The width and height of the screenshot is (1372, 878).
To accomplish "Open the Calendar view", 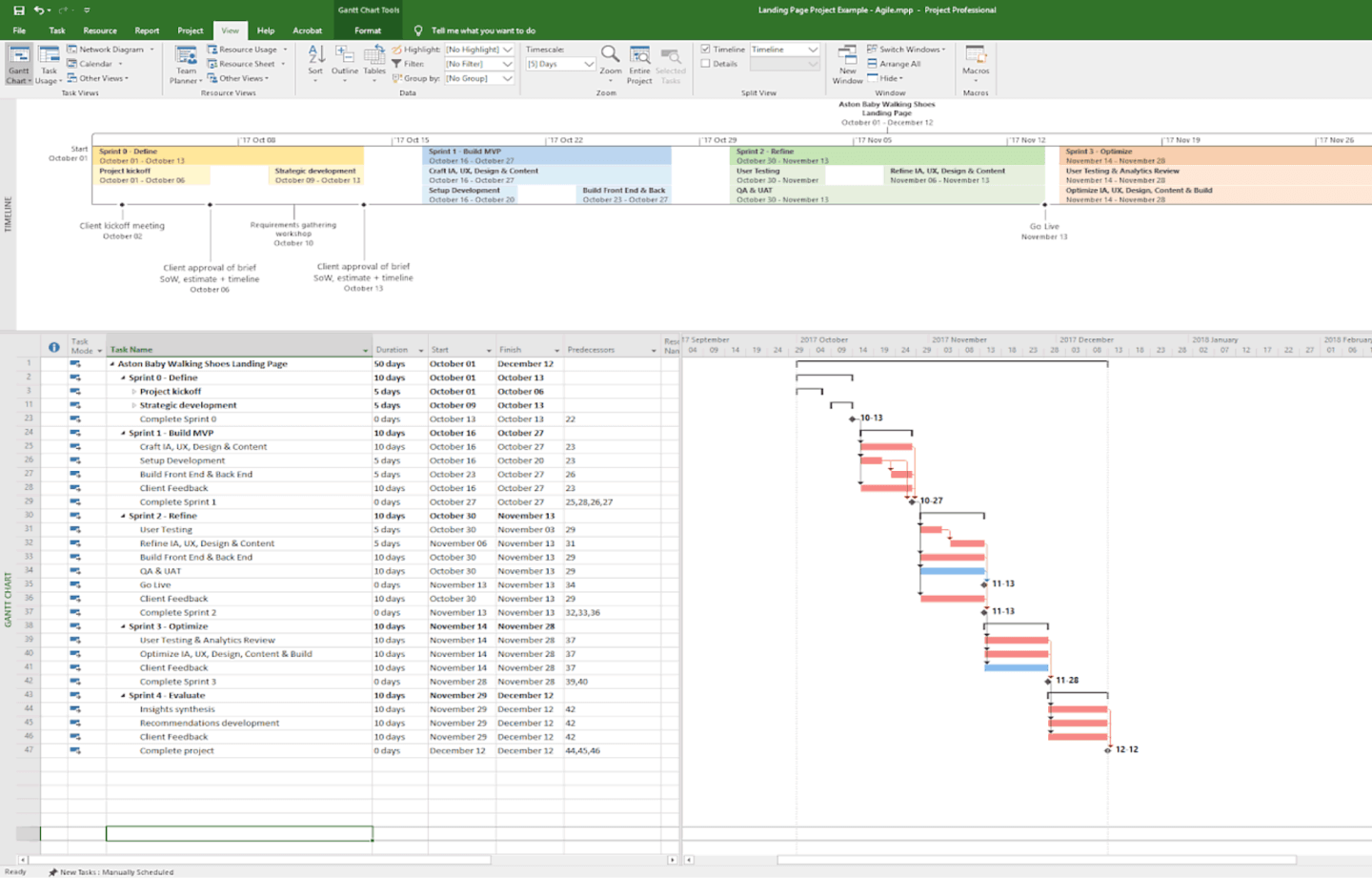I will (94, 64).
